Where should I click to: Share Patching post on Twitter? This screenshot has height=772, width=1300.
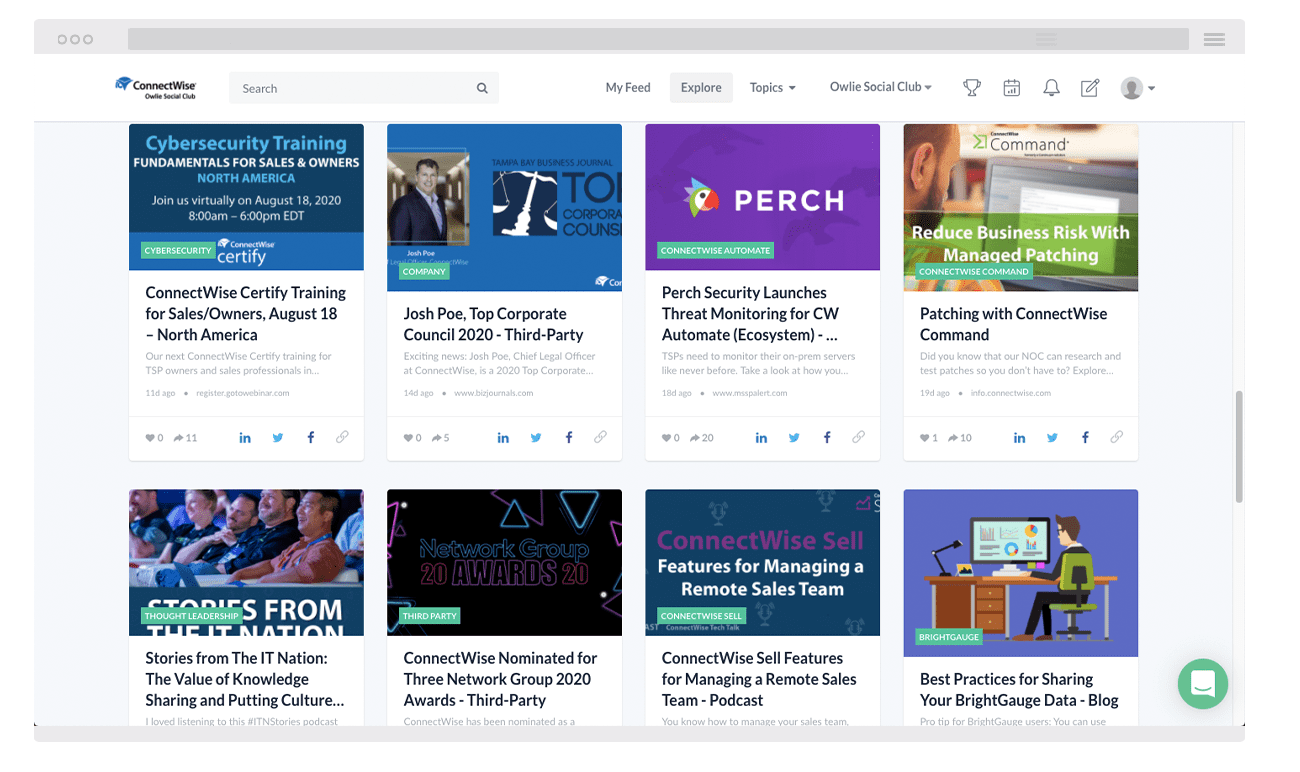click(x=1052, y=437)
